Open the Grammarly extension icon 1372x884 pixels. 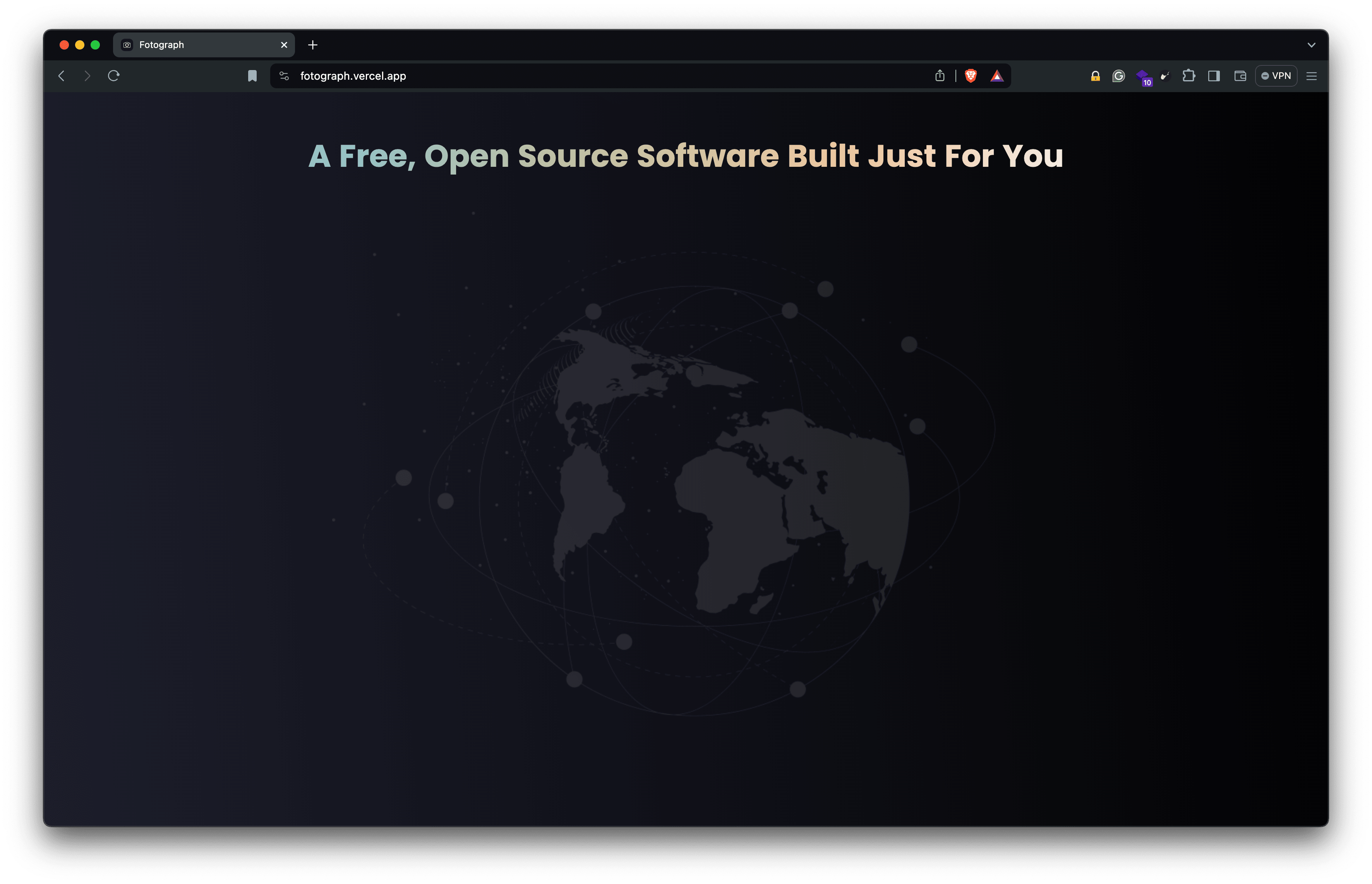[1118, 76]
